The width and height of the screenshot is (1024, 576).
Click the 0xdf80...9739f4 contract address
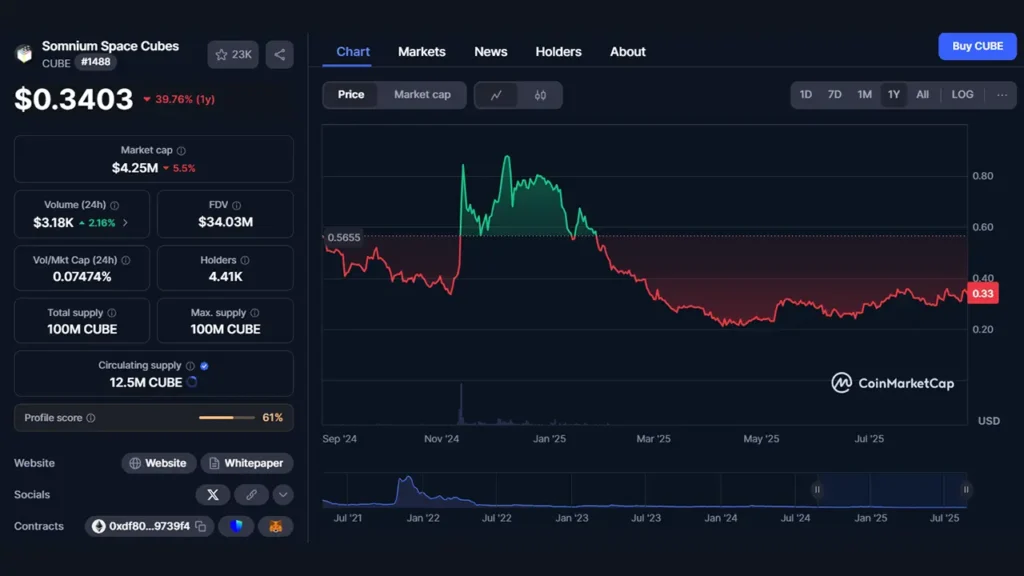pyautogui.click(x=150, y=526)
